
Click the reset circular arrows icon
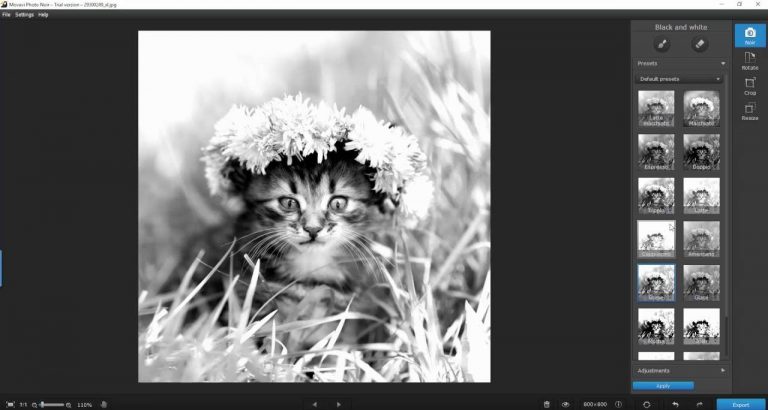pyautogui.click(x=647, y=405)
